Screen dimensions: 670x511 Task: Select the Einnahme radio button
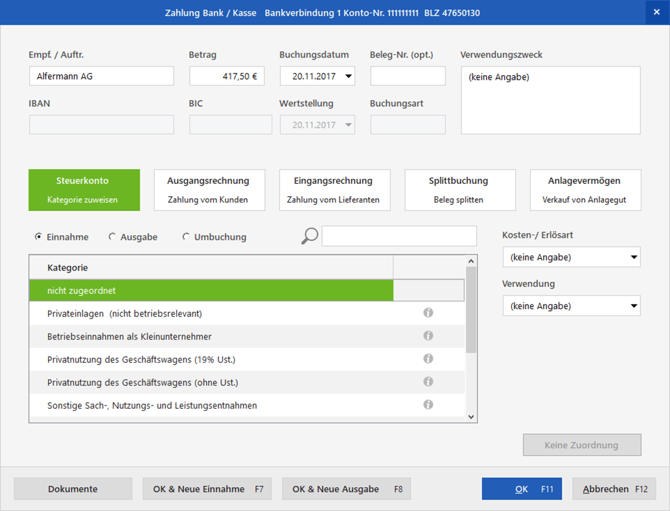[39, 237]
